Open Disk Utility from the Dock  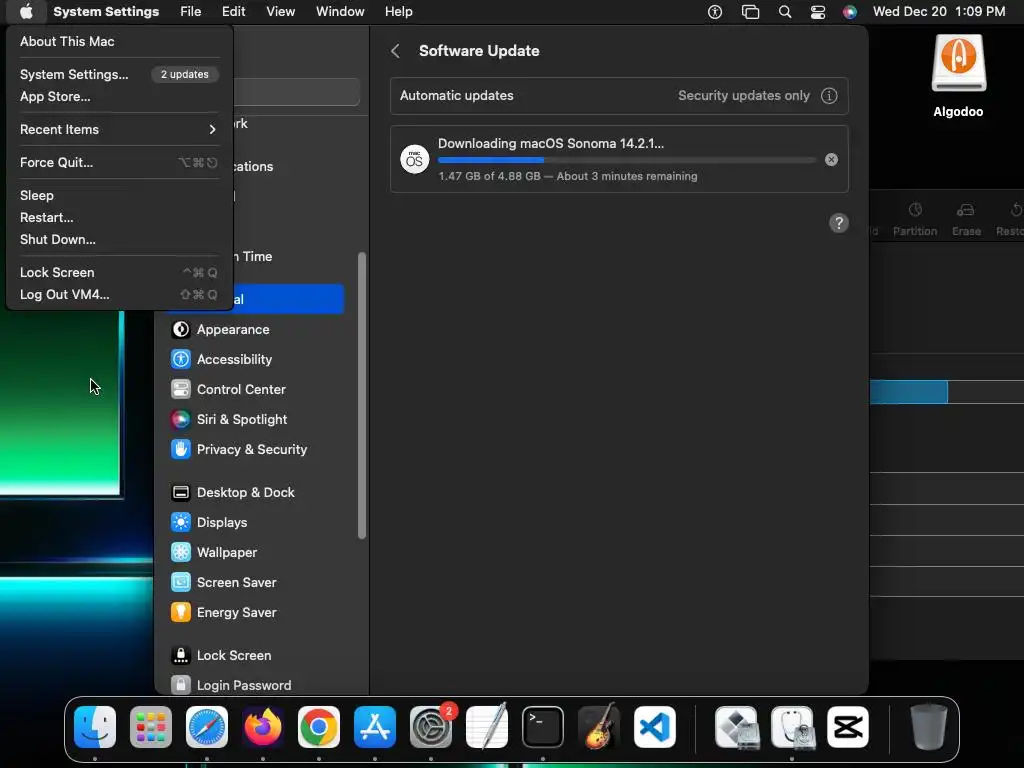tap(792, 727)
